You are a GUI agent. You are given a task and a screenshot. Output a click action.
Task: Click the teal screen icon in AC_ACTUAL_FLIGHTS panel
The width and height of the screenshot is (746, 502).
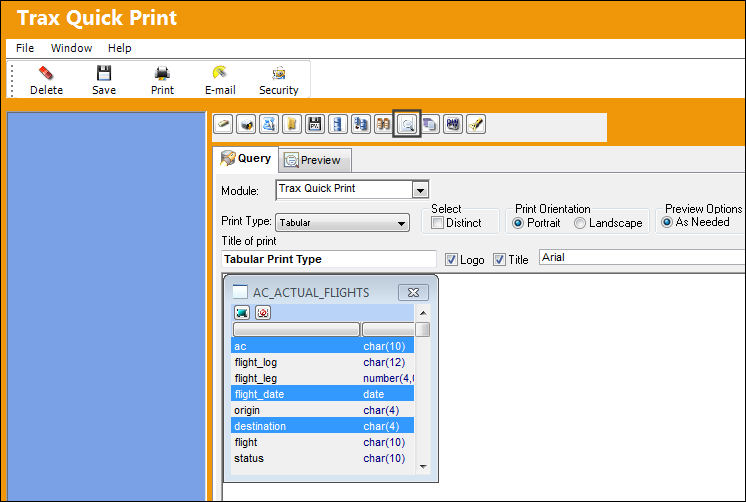click(x=242, y=313)
